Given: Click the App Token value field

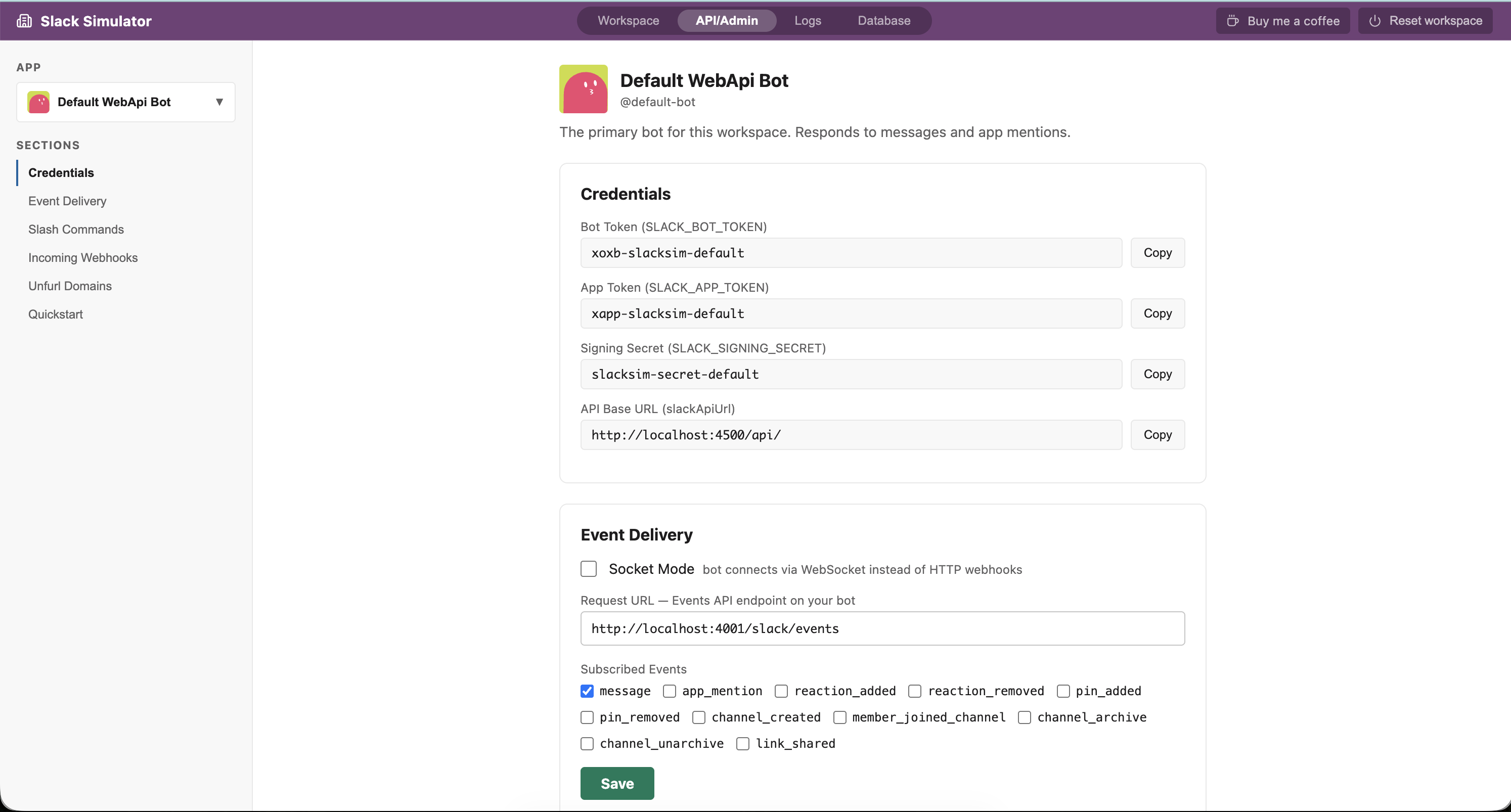Looking at the screenshot, I should click(851, 313).
